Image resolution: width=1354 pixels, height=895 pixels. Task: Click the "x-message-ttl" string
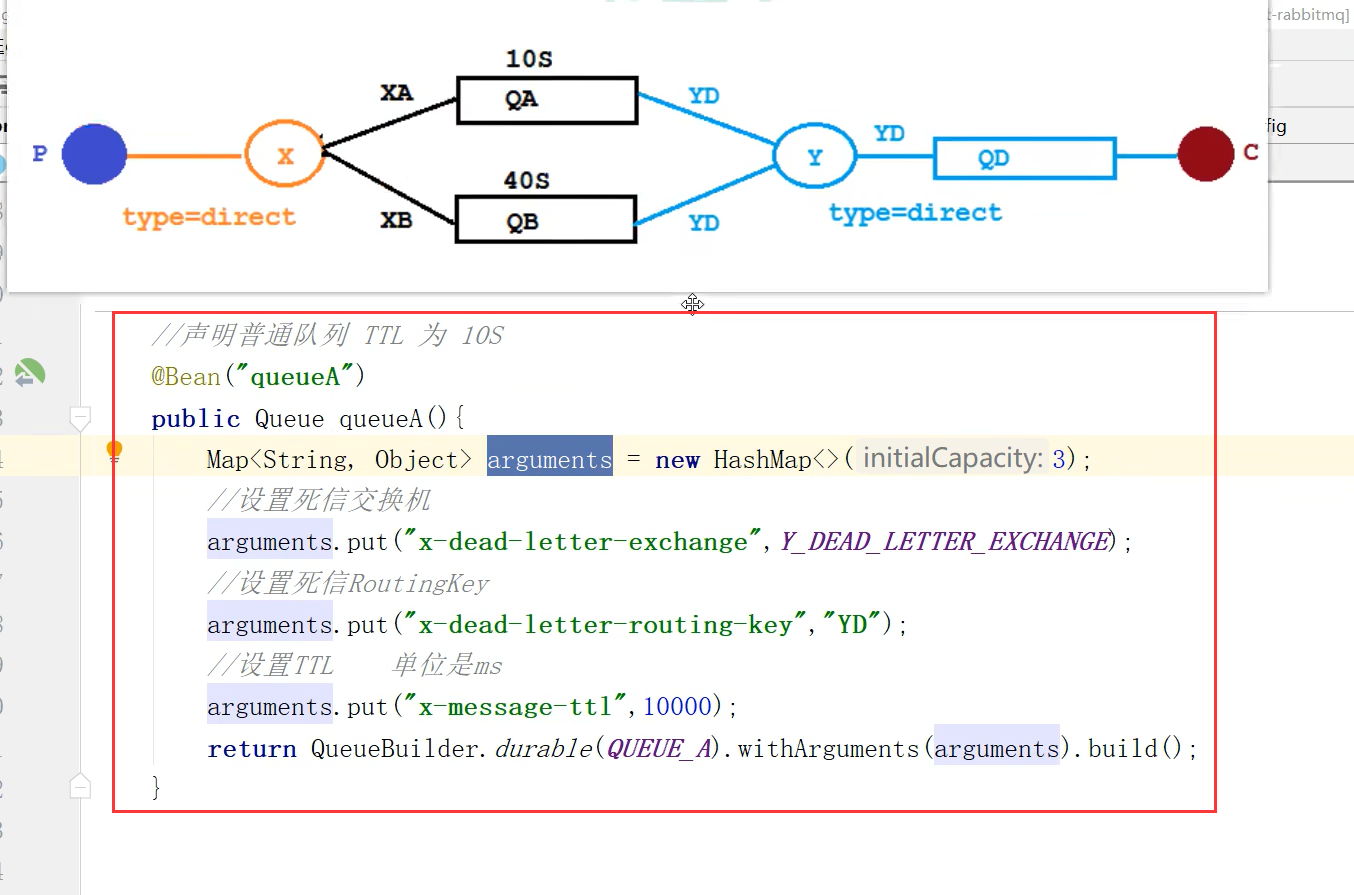513,707
